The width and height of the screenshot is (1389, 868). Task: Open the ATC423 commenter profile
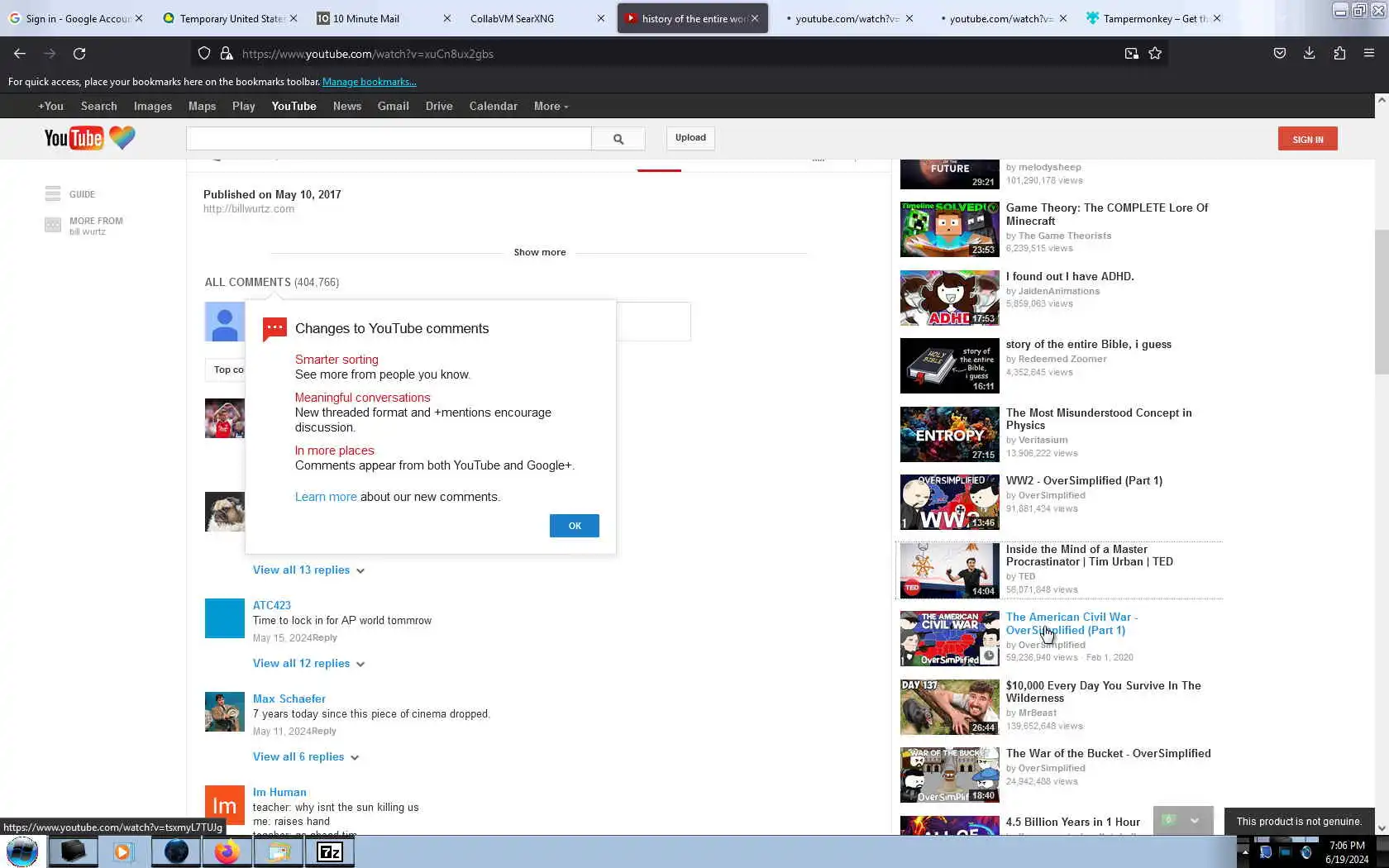272,606
